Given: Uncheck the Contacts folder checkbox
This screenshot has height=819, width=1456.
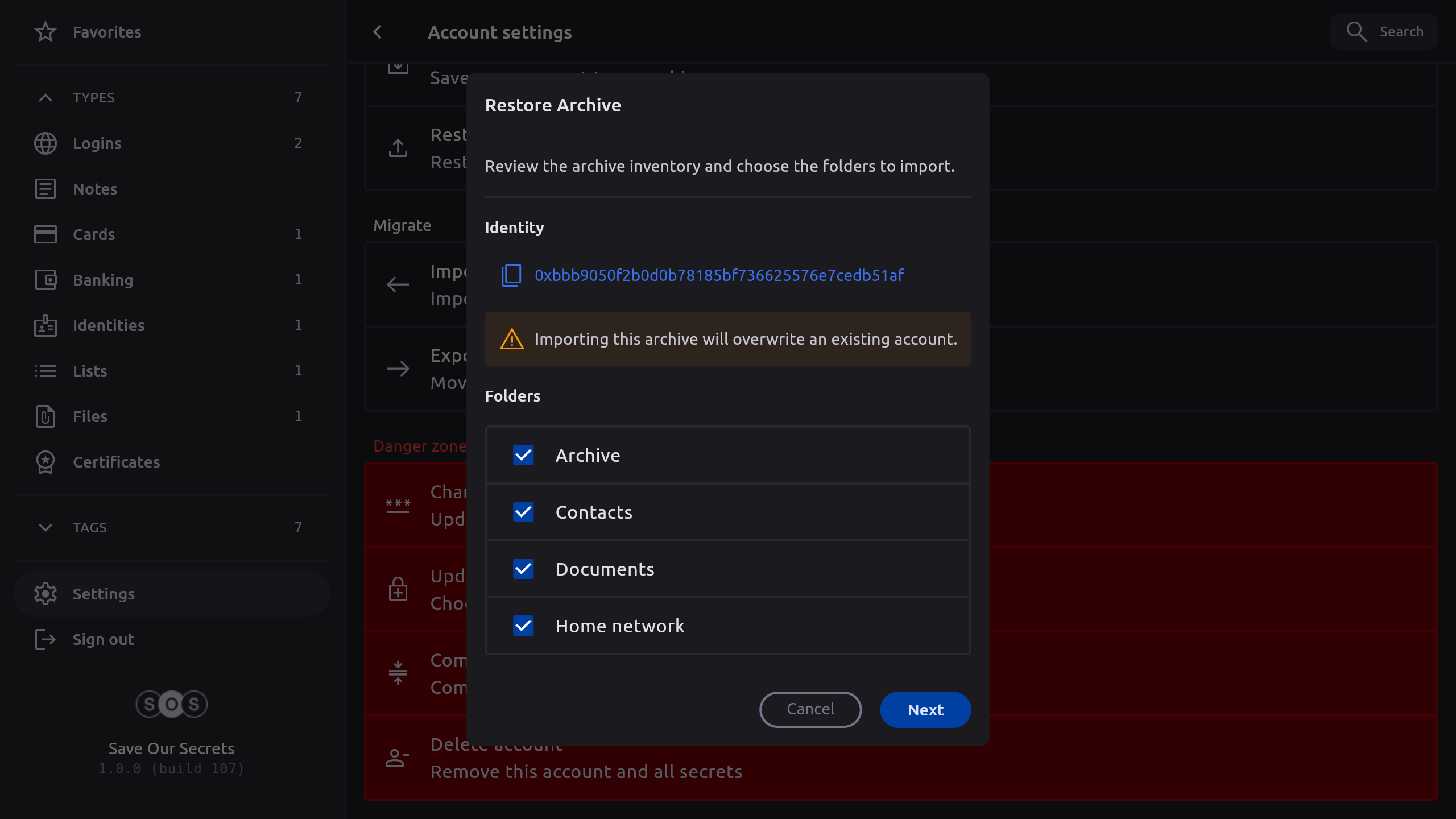Looking at the screenshot, I should point(523,512).
